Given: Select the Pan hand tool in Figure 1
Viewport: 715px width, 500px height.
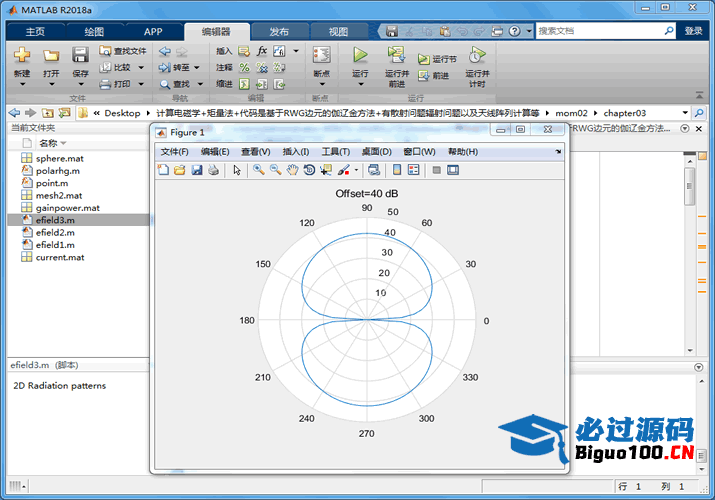Looking at the screenshot, I should coord(292,170).
